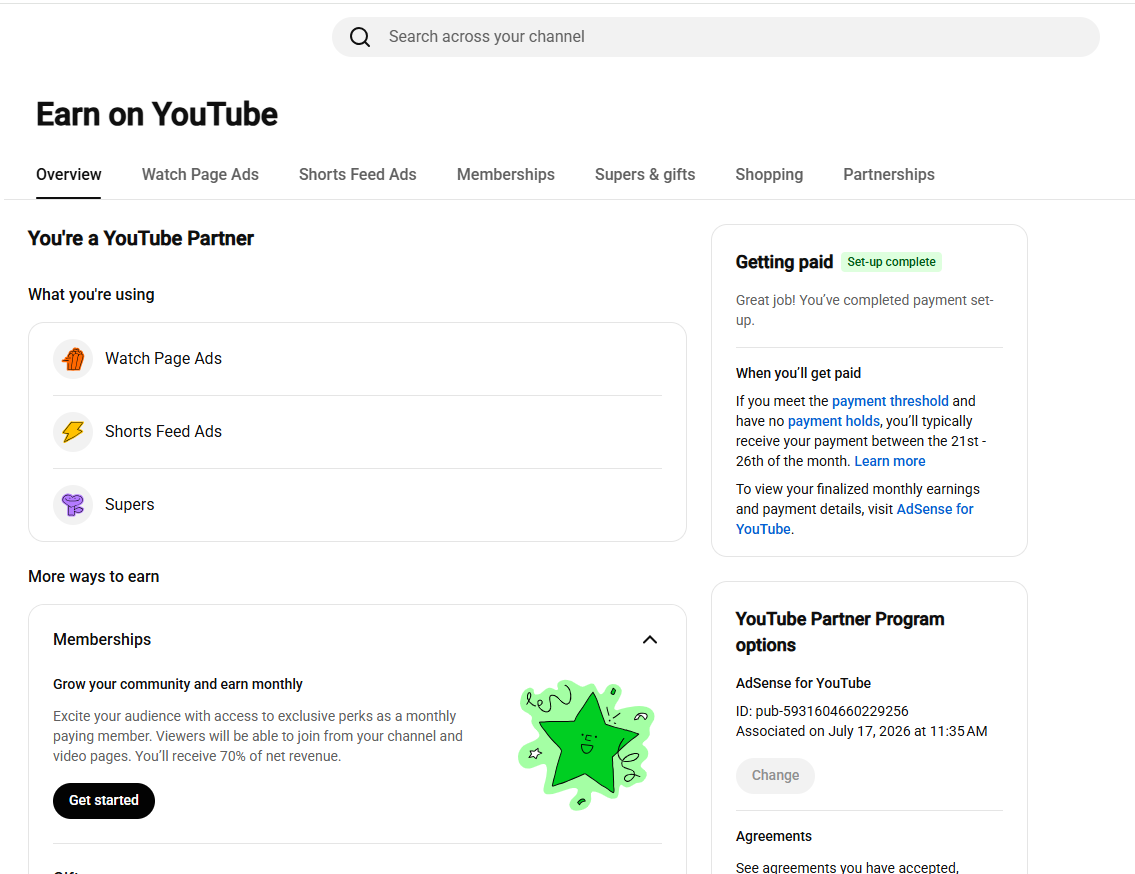Click the search magnifier icon
Screen dimensions: 1135x874
coord(360,37)
